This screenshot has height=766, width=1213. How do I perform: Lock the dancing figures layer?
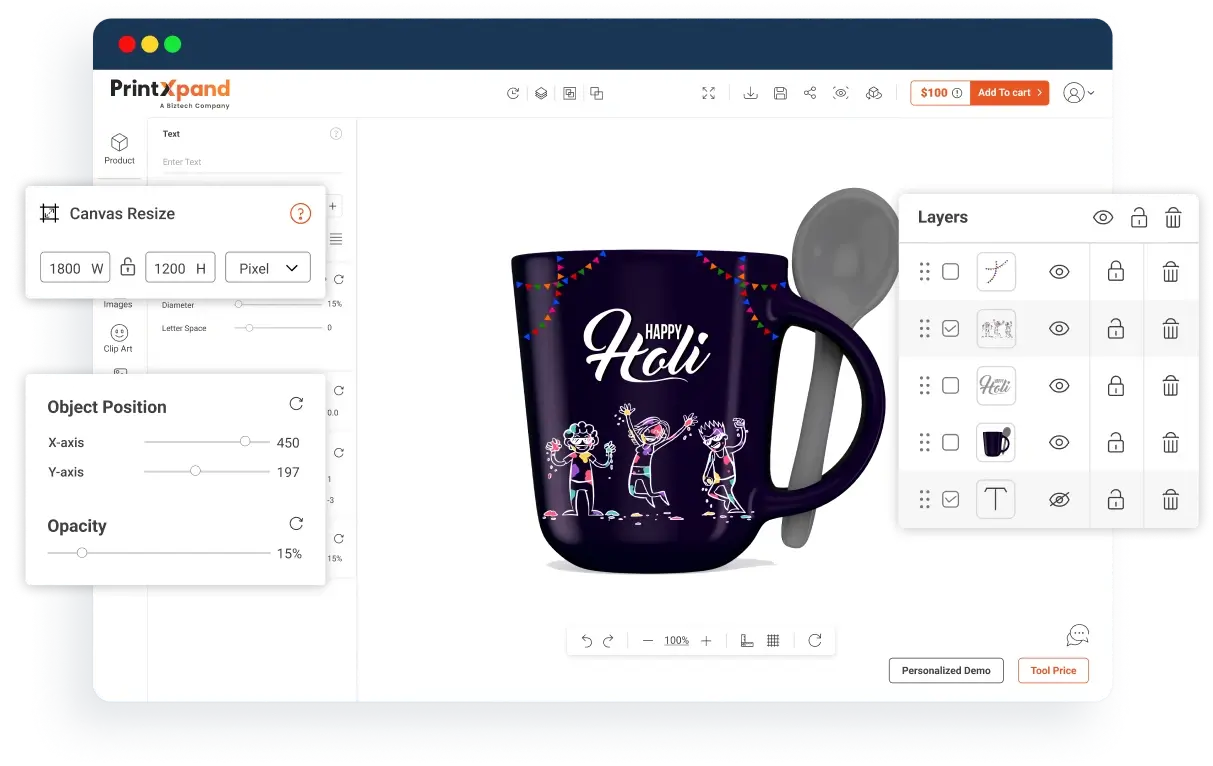click(x=1116, y=328)
